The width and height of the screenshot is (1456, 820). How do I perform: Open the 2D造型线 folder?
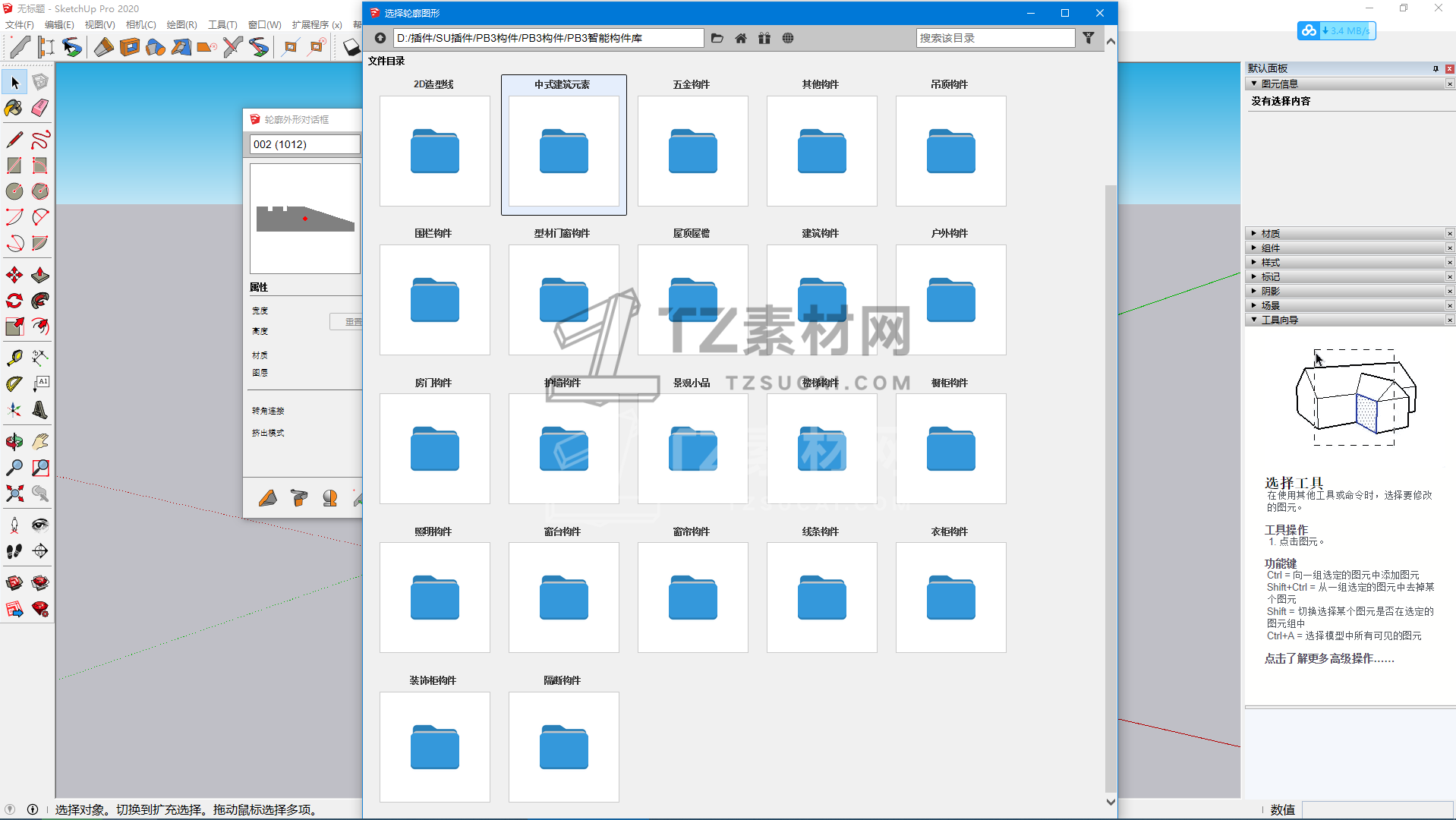435,151
